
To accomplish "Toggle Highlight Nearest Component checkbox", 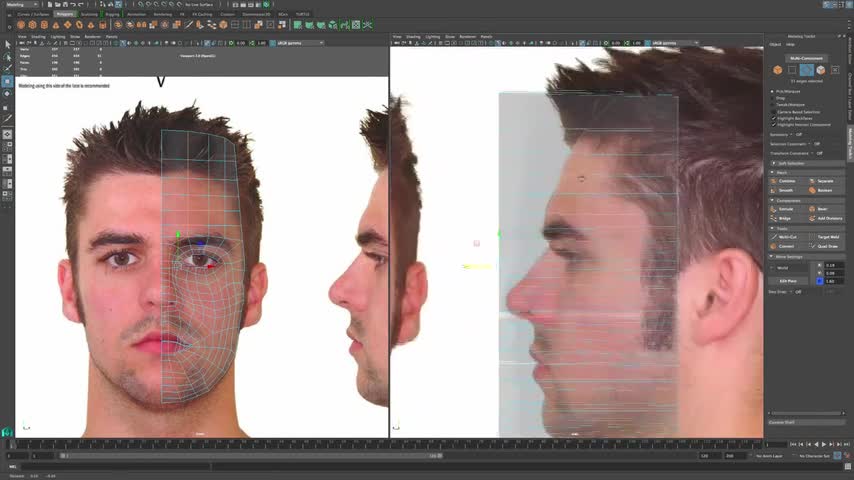I will (773, 125).
